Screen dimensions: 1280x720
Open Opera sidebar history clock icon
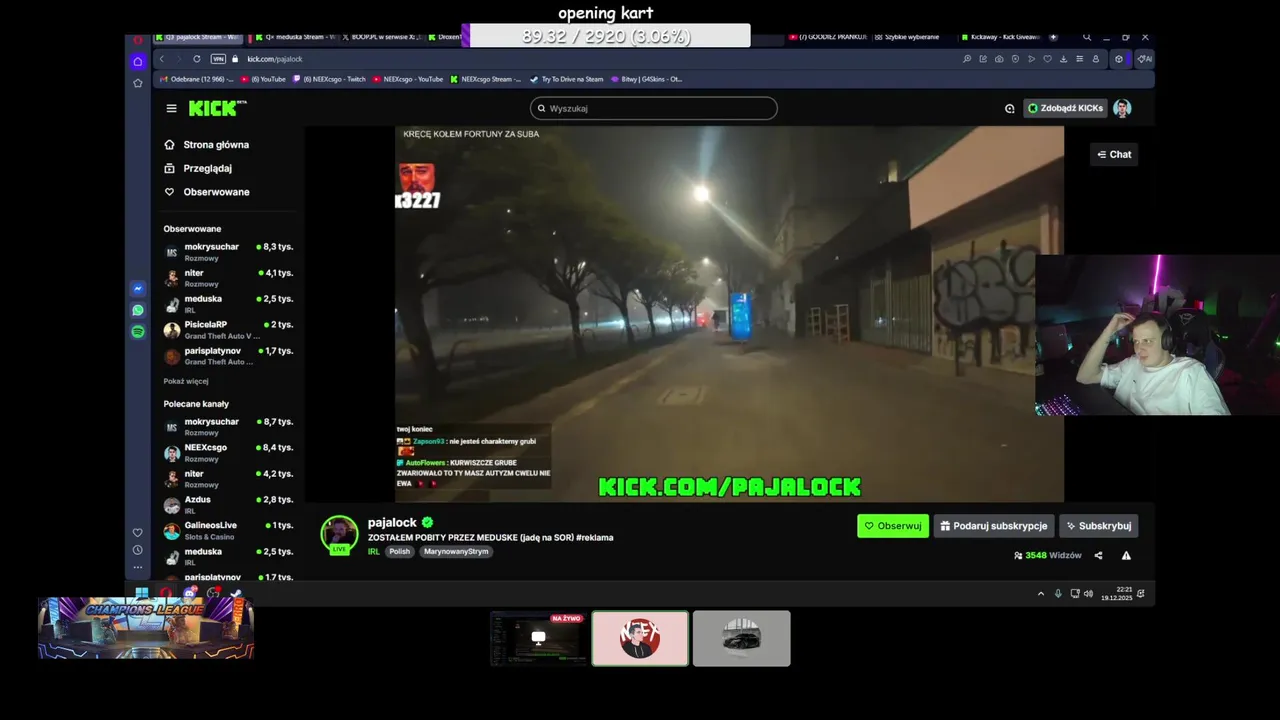[x=138, y=550]
